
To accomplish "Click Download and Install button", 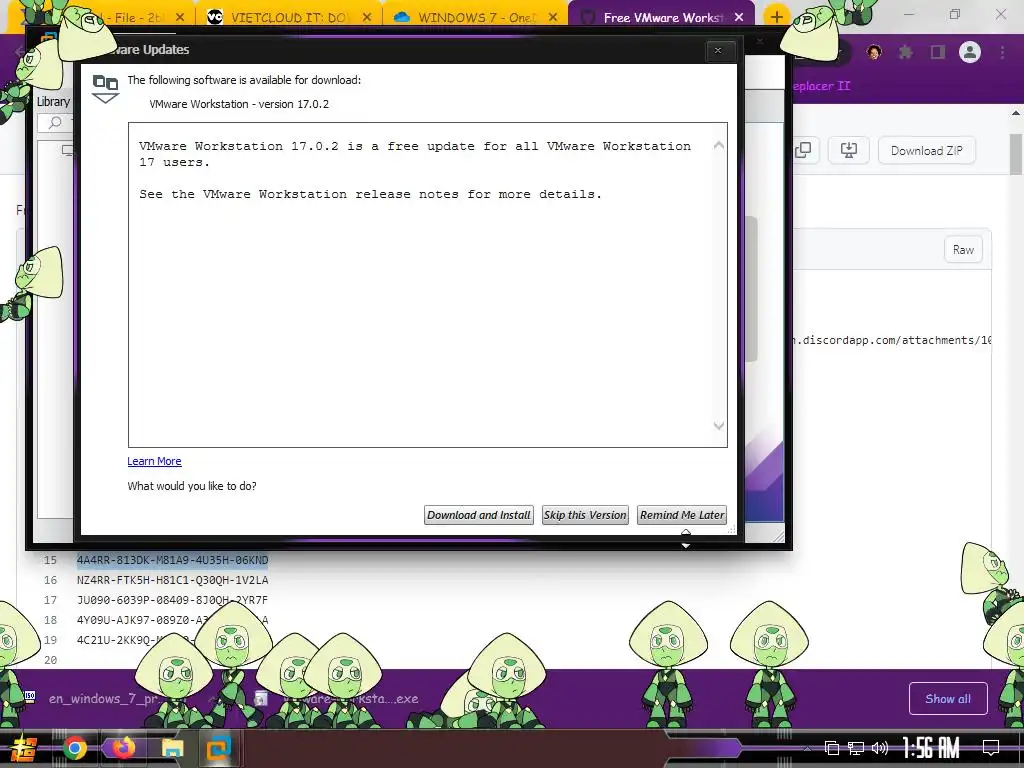I will [479, 515].
